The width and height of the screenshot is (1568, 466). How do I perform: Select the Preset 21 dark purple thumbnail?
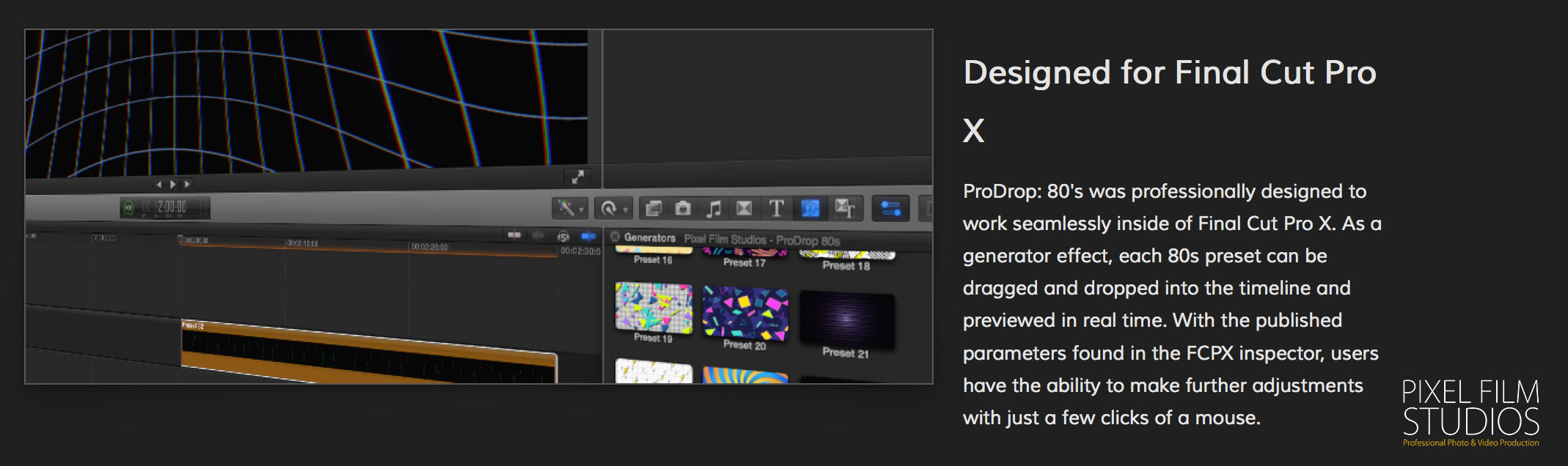tap(847, 319)
